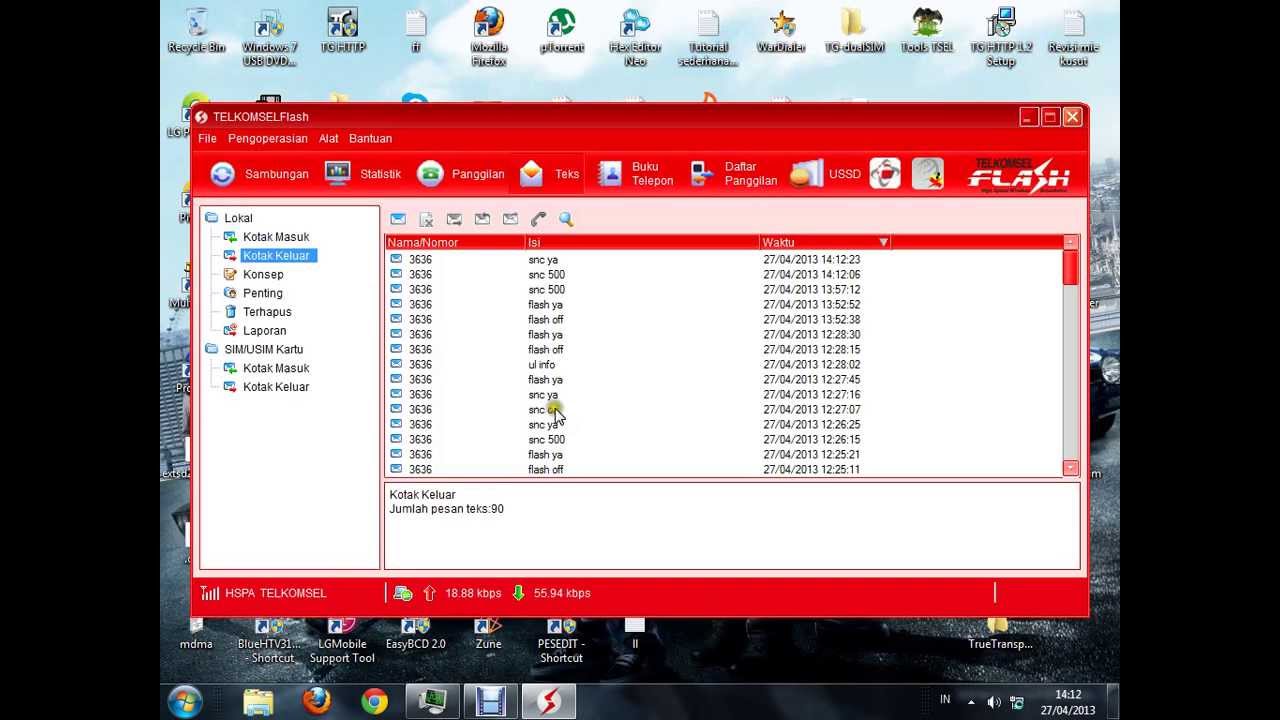Viewport: 1280px width, 720px height.
Task: Open the Panggilan call panel
Action: click(461, 174)
